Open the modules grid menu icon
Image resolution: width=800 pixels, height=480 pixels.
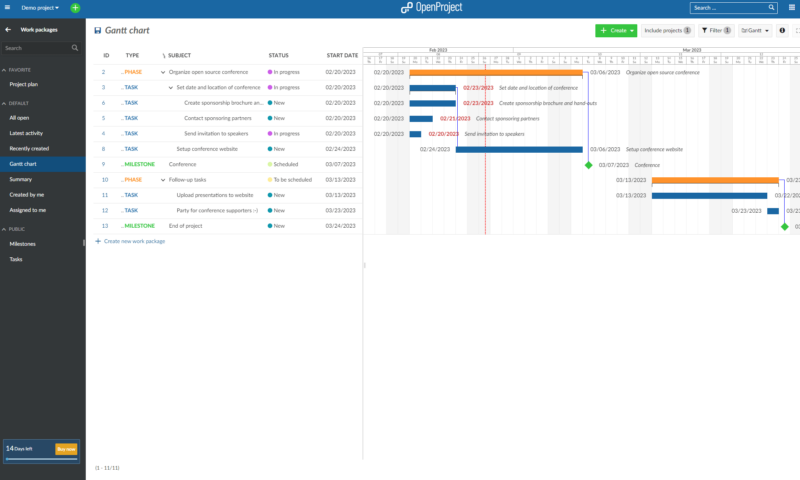[x=792, y=8]
